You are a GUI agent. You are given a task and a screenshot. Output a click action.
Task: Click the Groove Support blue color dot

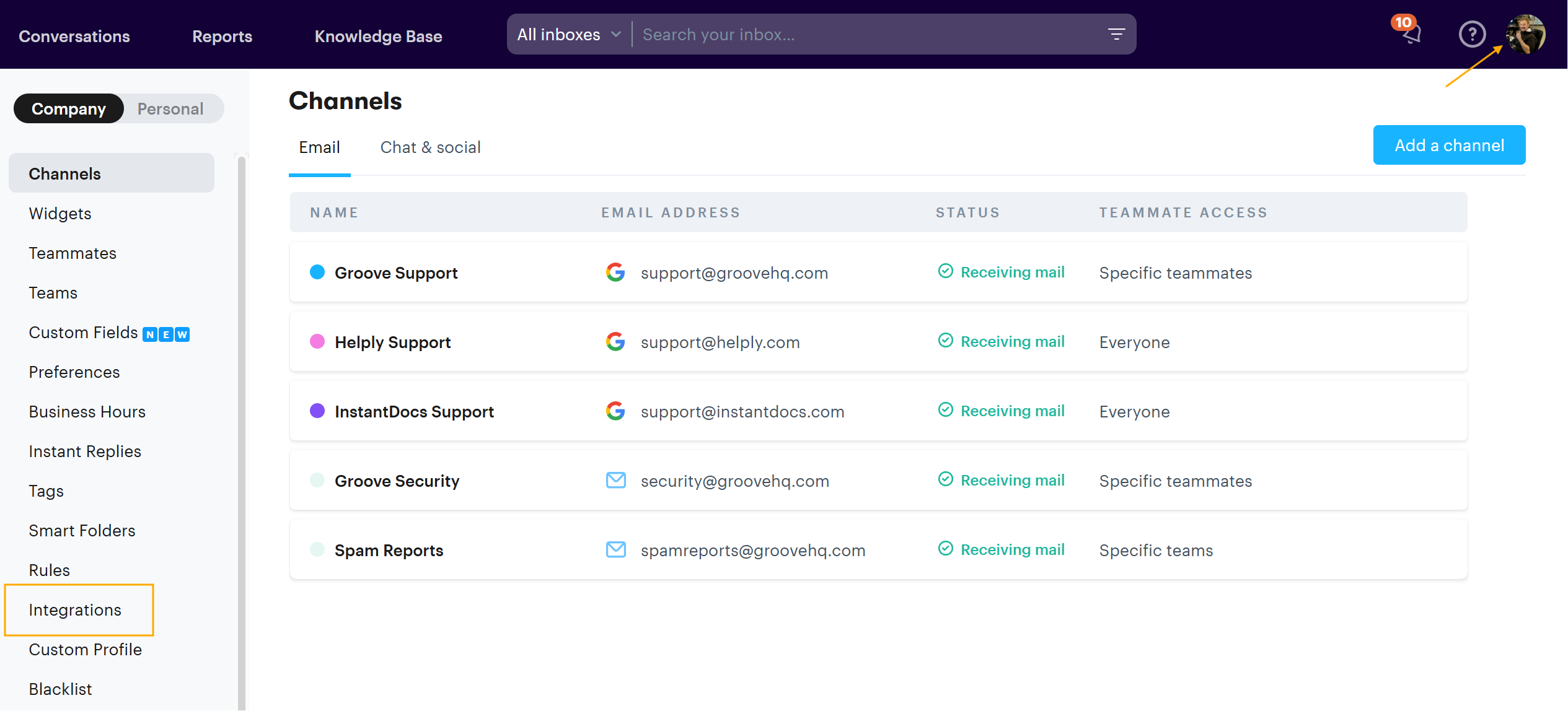coord(317,272)
